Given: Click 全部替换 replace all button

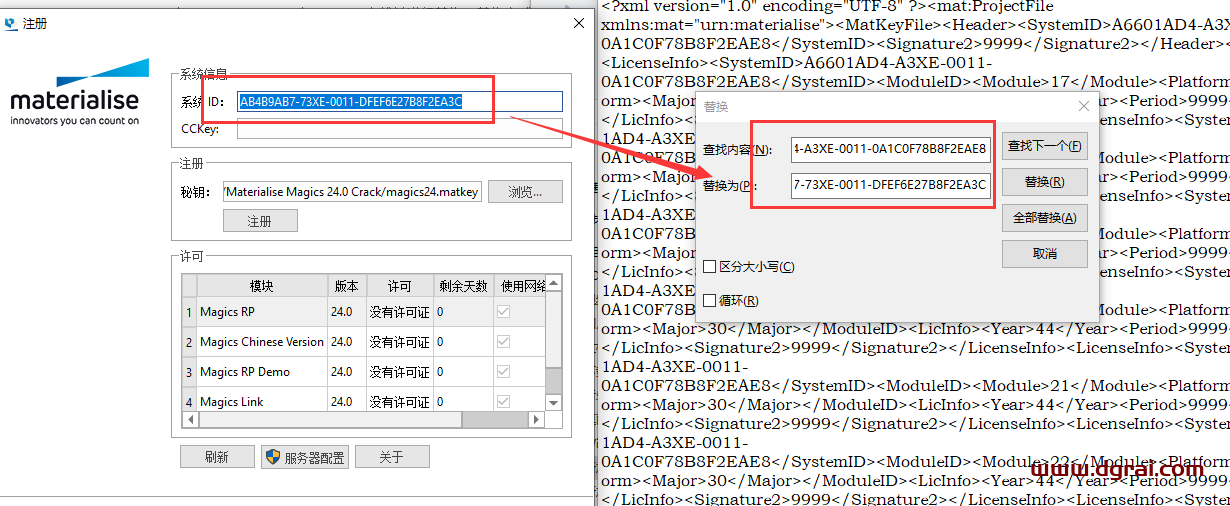Looking at the screenshot, I should 1044,218.
